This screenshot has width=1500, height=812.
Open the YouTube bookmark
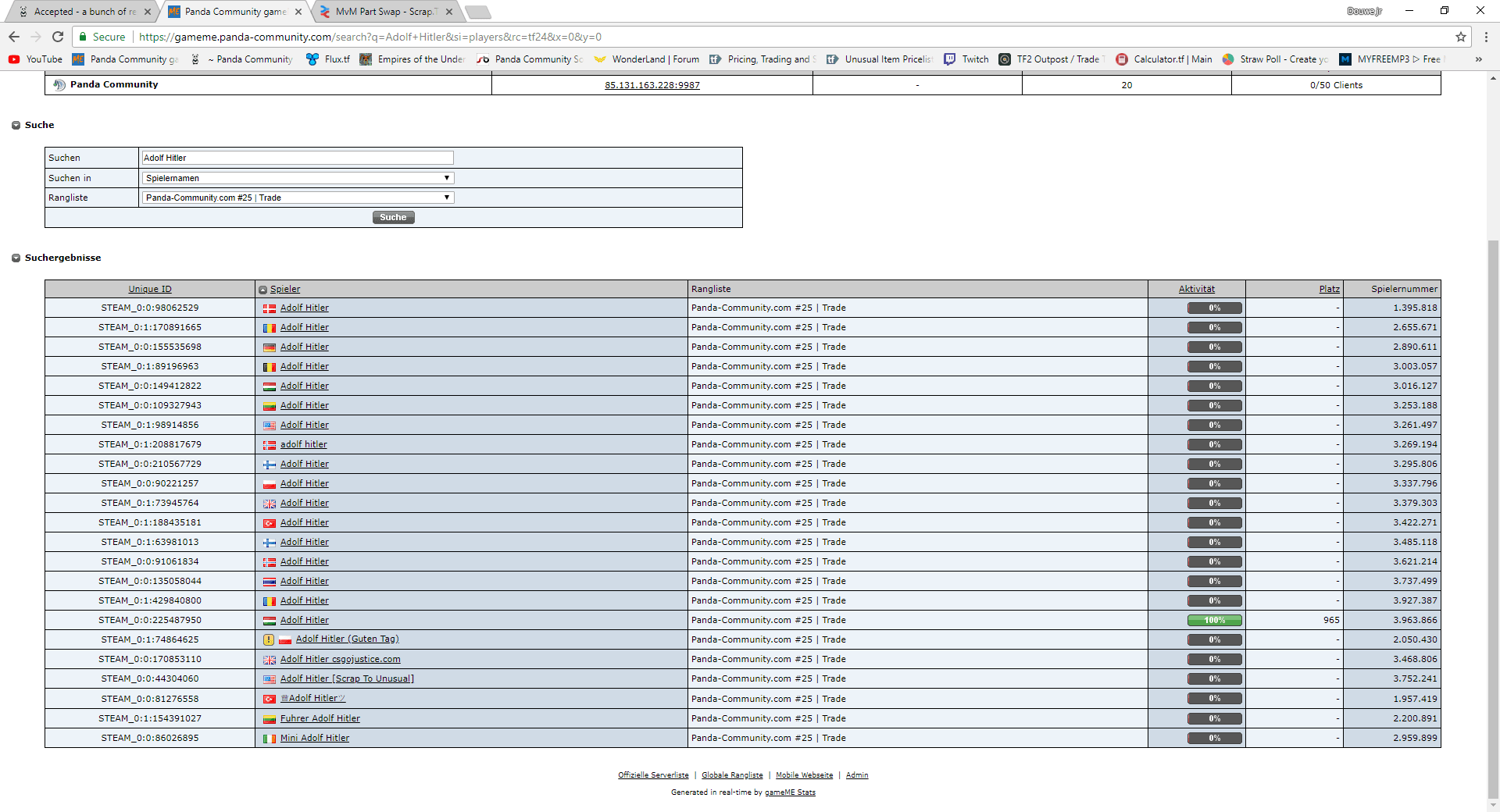pos(35,59)
